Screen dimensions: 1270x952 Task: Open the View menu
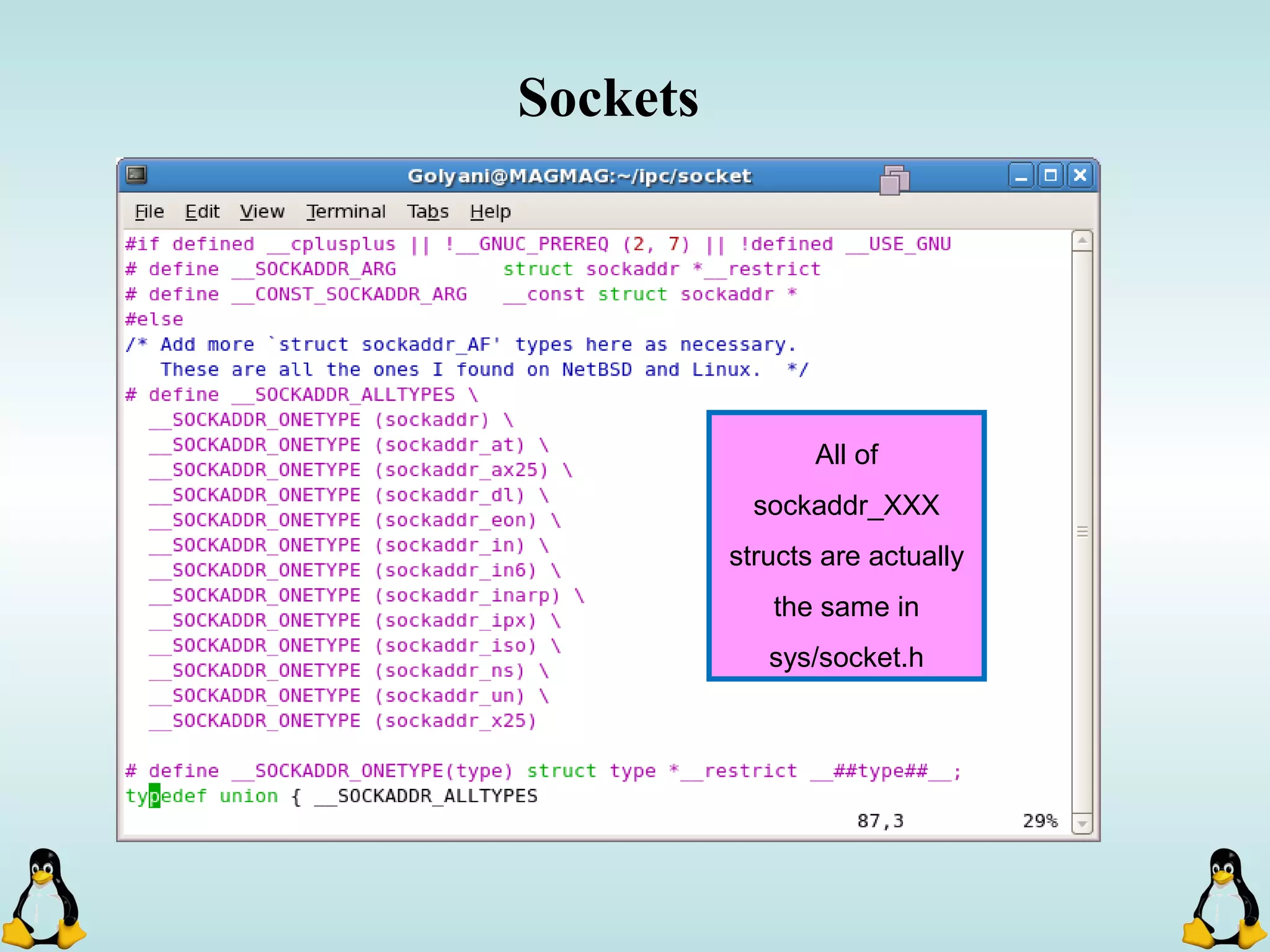(262, 212)
